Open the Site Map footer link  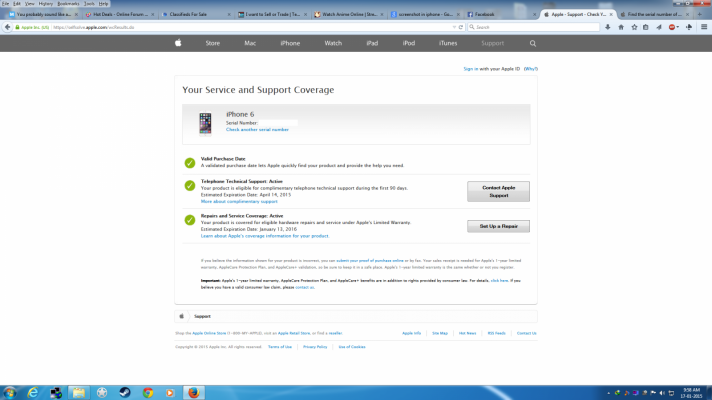[x=440, y=333]
